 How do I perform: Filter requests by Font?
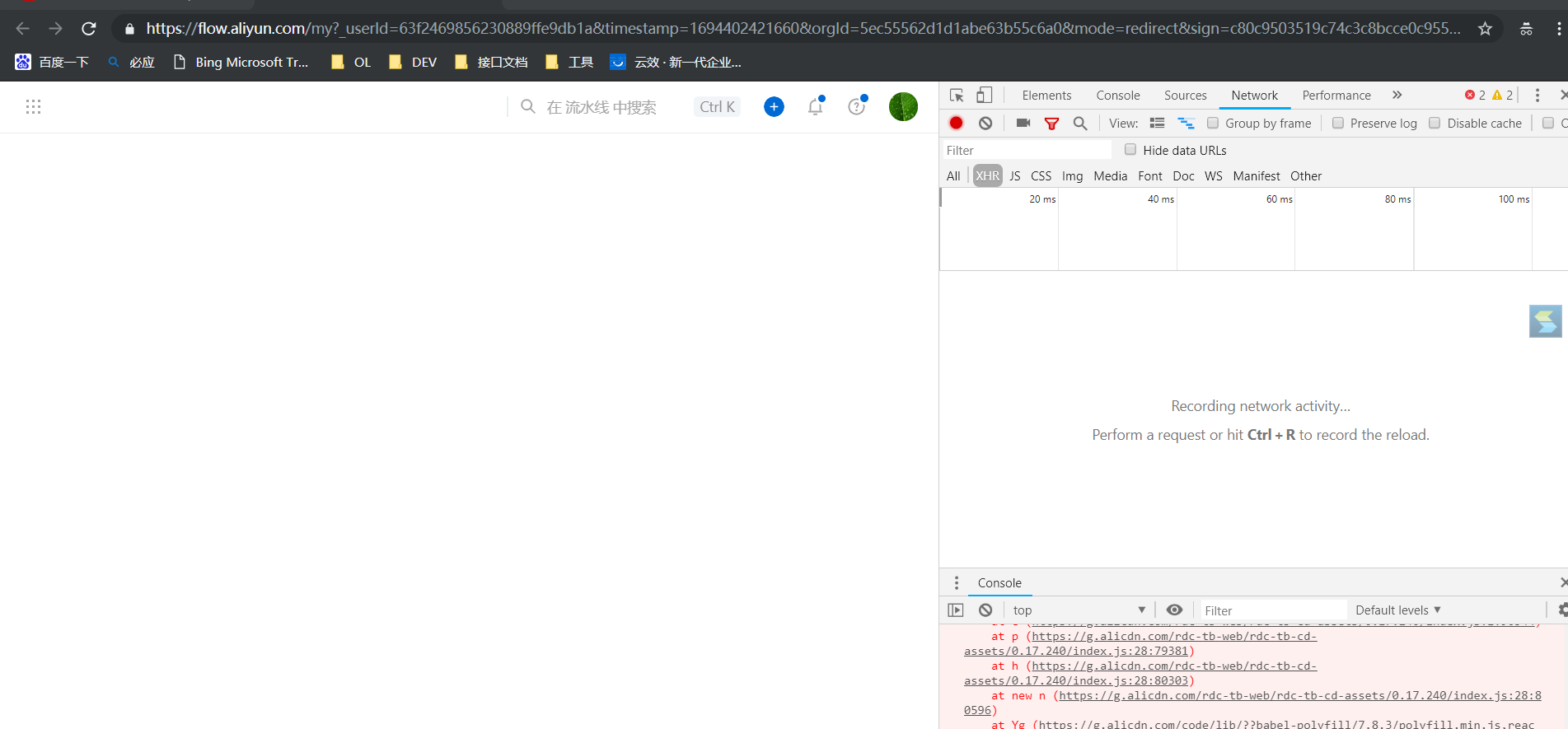(x=1150, y=176)
